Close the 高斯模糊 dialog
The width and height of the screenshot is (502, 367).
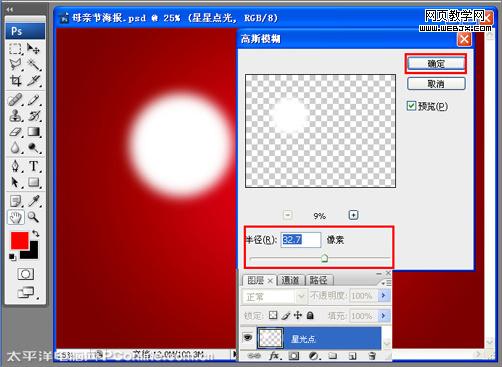tap(464, 40)
